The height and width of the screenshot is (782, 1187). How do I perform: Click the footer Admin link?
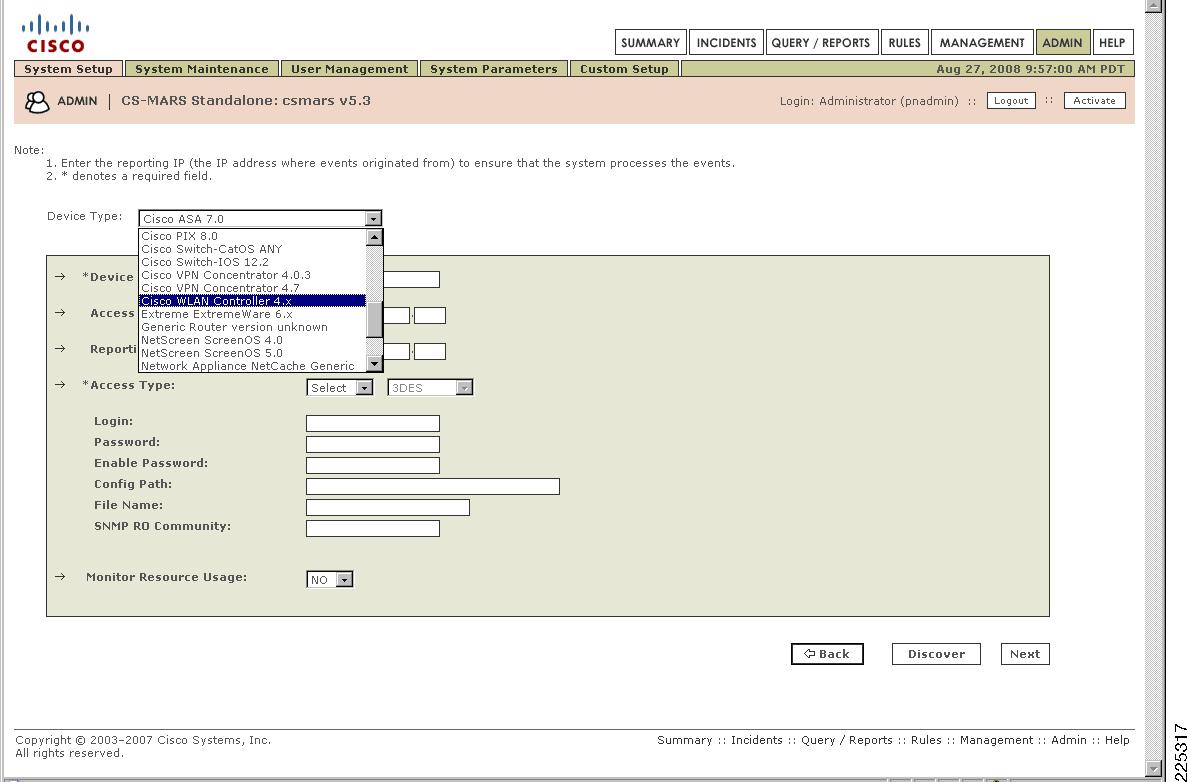click(x=1069, y=740)
